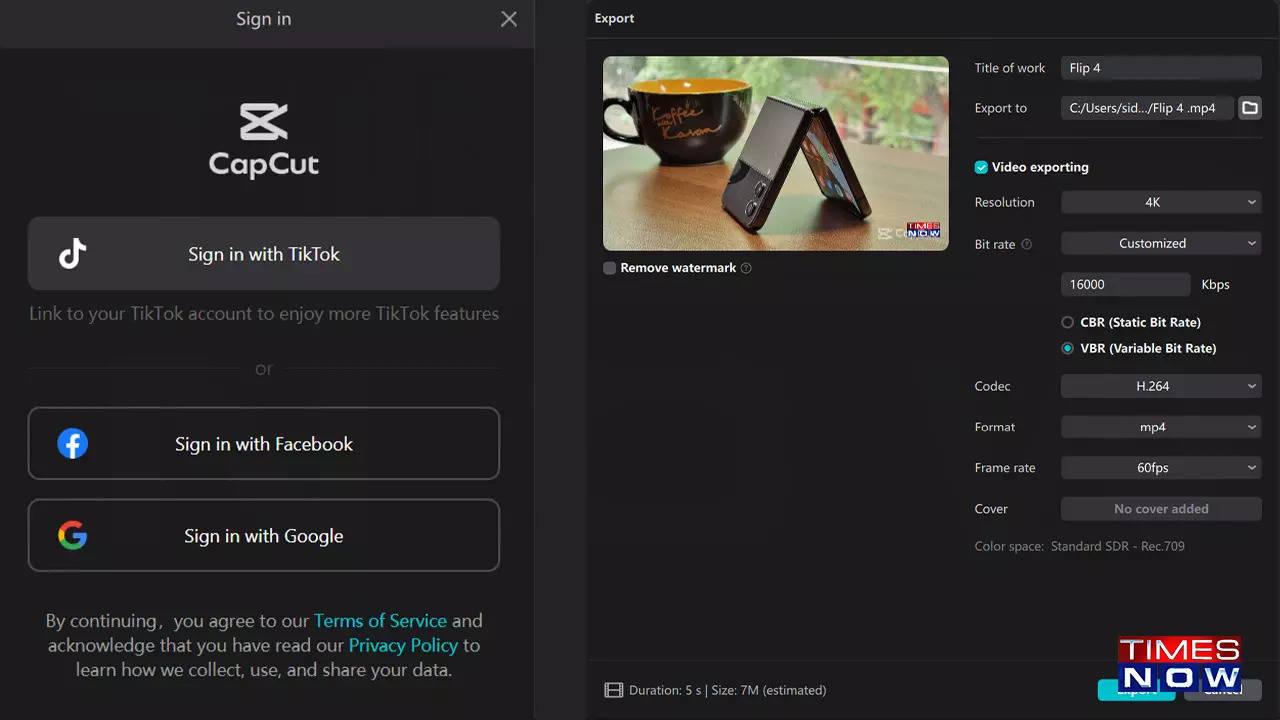Open Bit rate help info icon
Screen dimensions: 1280x720
1027,244
